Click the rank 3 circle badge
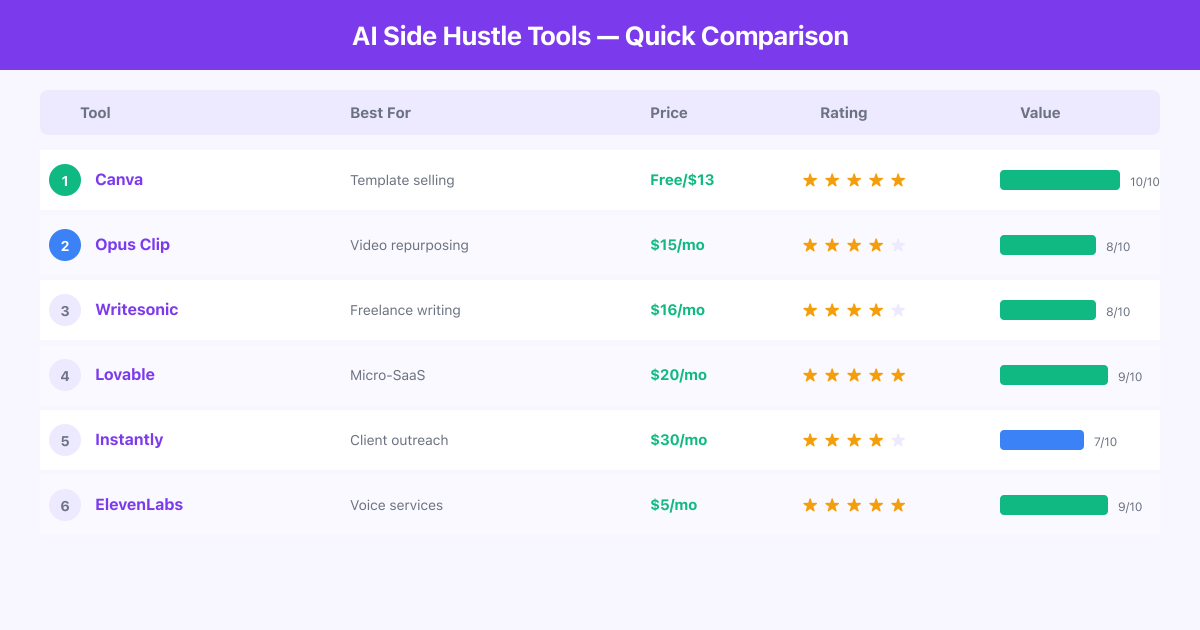The height and width of the screenshot is (630, 1200). tap(65, 310)
